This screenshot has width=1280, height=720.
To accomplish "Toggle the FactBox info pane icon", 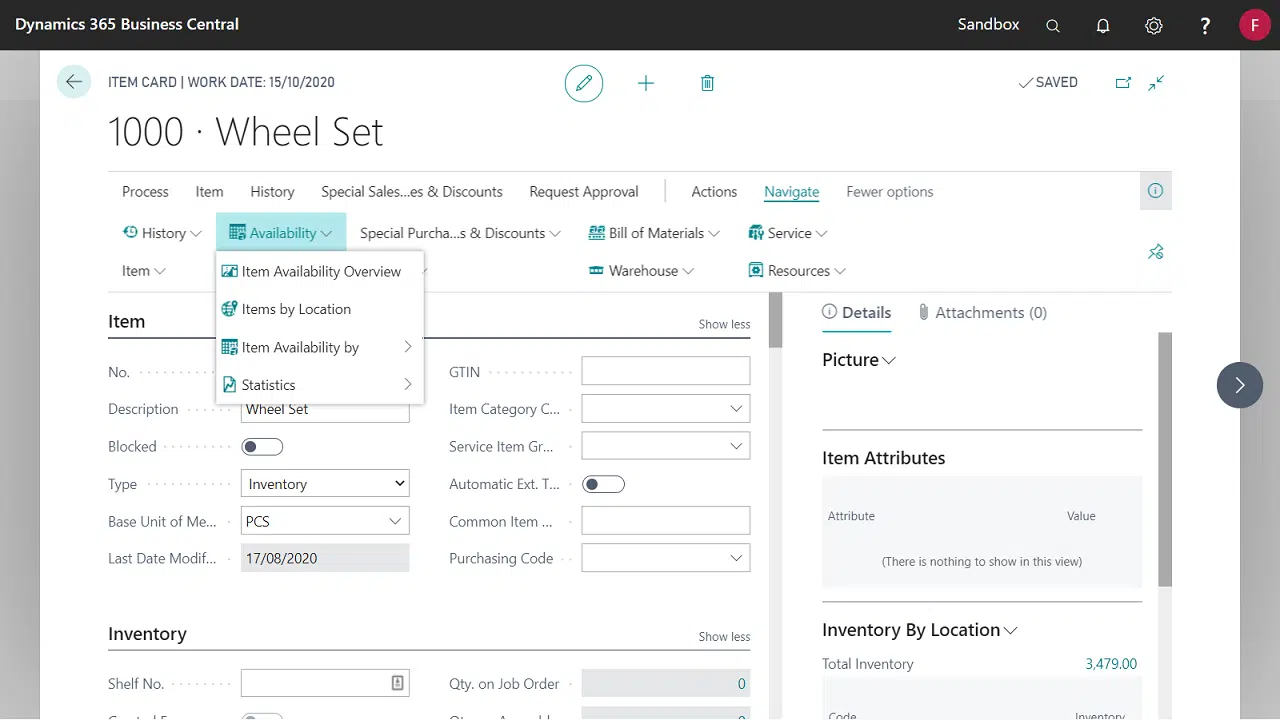I will [1155, 191].
